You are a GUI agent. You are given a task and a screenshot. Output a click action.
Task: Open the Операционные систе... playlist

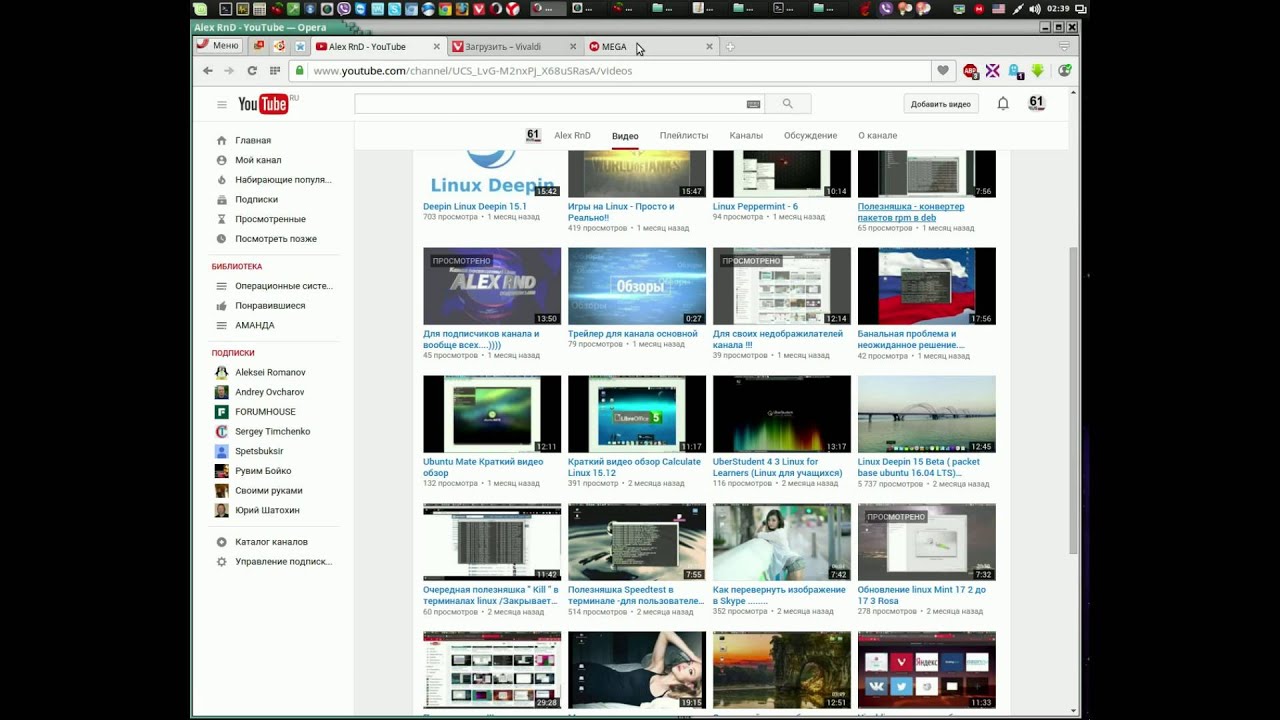[284, 286]
